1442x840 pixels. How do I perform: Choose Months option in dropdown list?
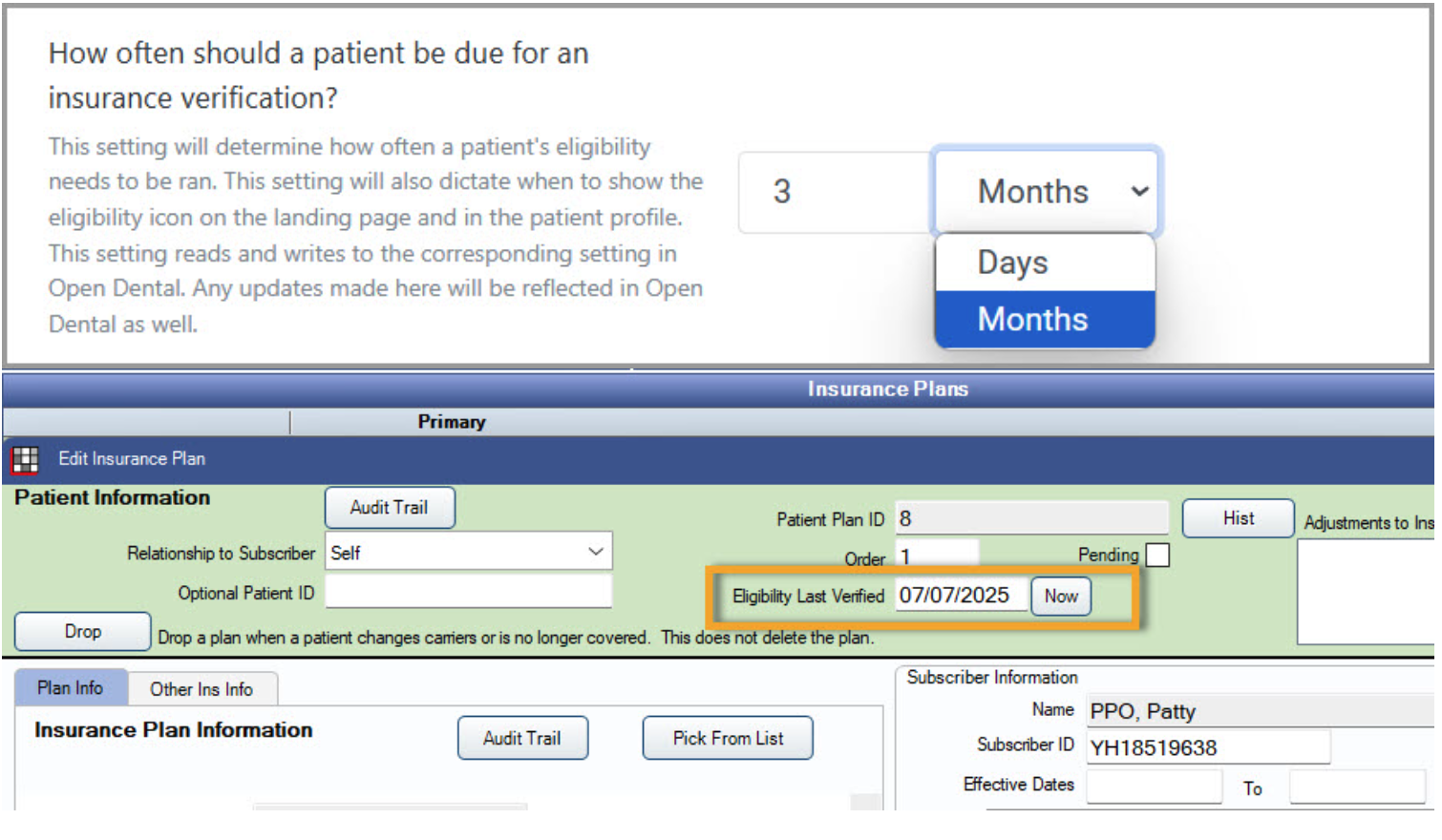(x=1046, y=319)
